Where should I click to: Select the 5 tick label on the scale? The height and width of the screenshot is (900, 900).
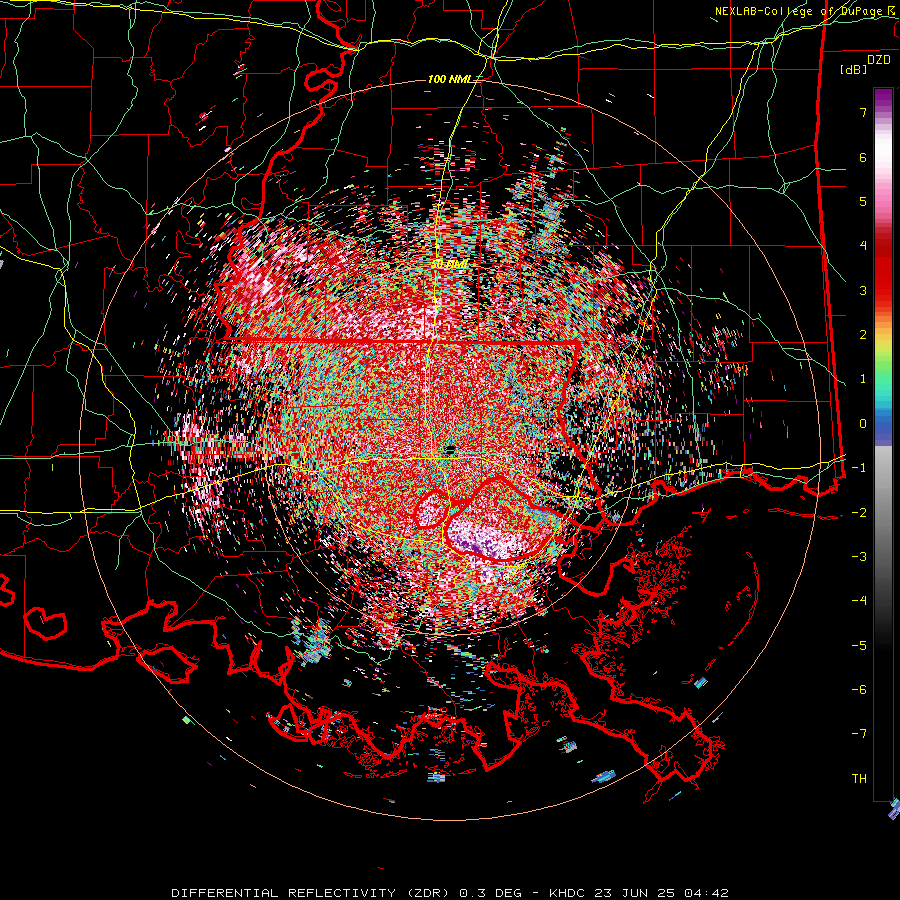coord(863,201)
